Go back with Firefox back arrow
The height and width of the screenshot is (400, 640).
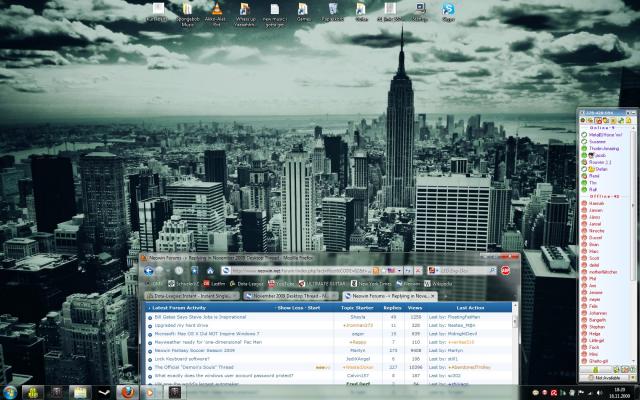pos(149,270)
